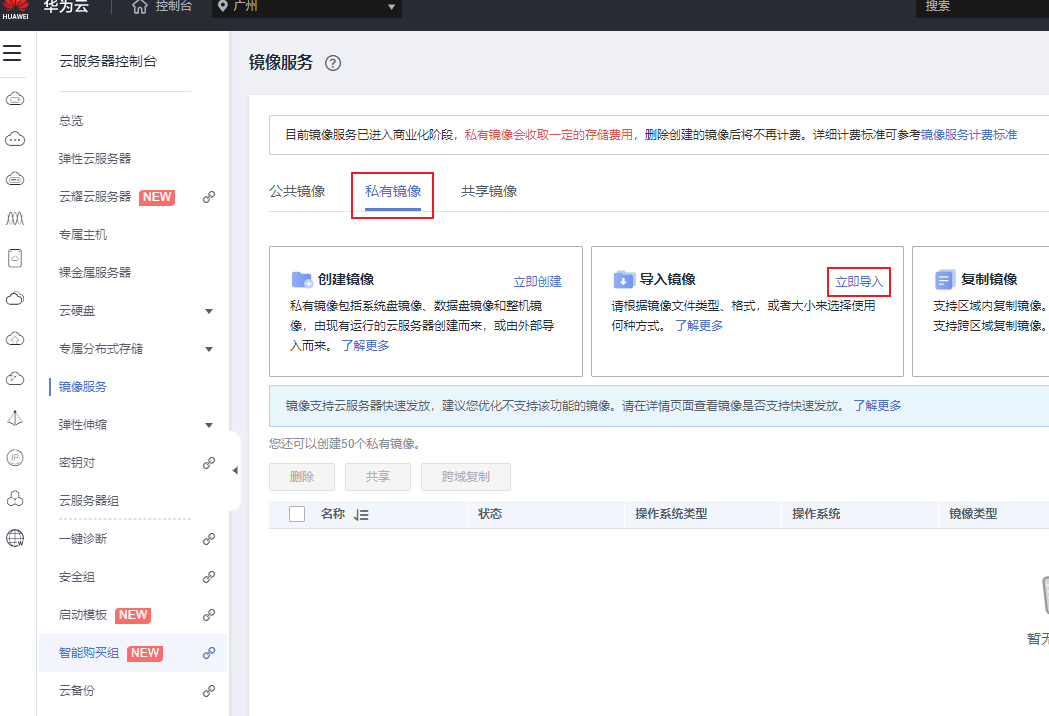This screenshot has width=1049, height=716.
Task: Click the help question mark beside 镜像服务
Action: coord(333,62)
